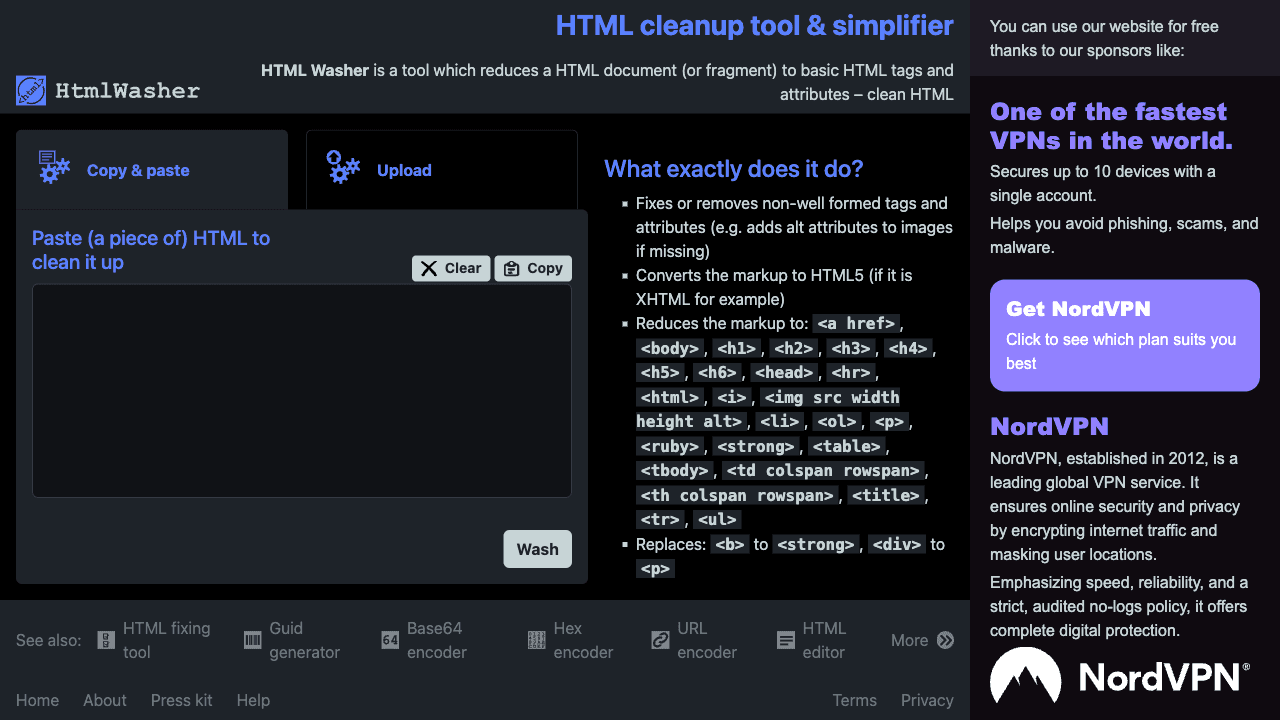The width and height of the screenshot is (1280, 720).
Task: Click the Hex encoder icon
Action: [536, 640]
